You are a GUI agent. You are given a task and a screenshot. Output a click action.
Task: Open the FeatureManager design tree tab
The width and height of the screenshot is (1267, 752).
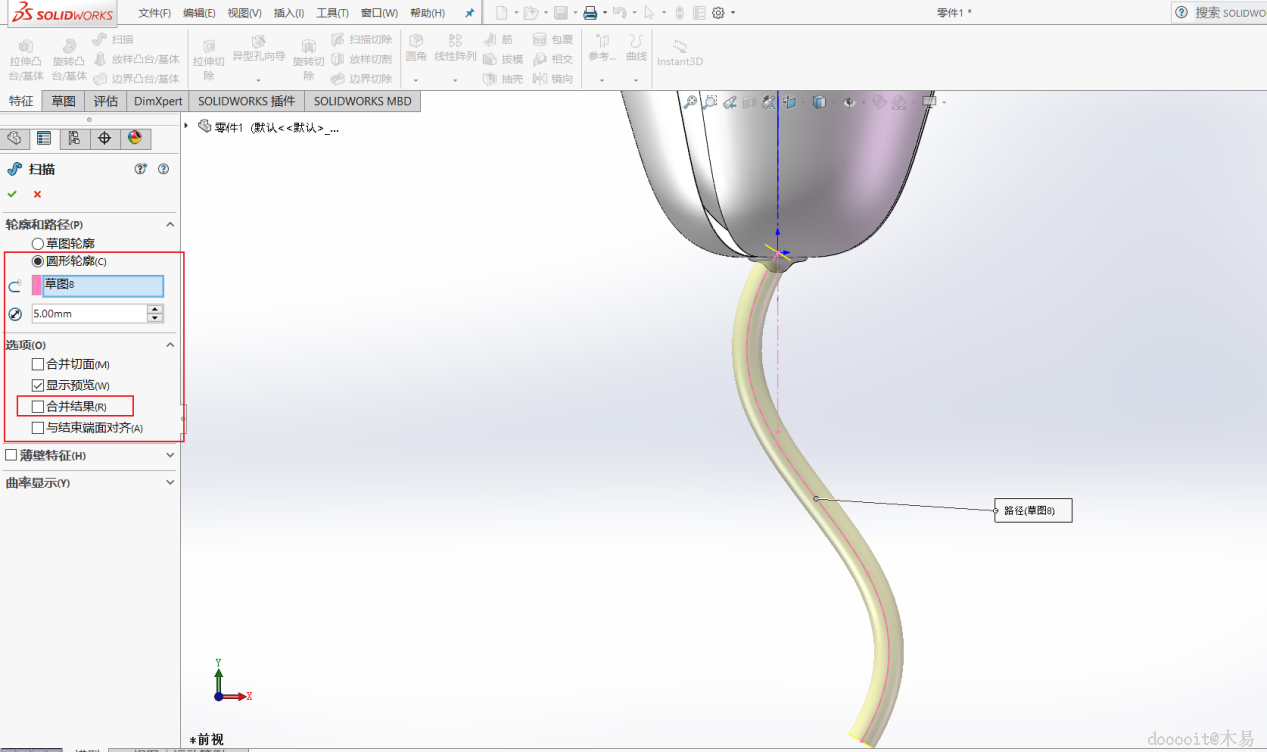[x=14, y=138]
